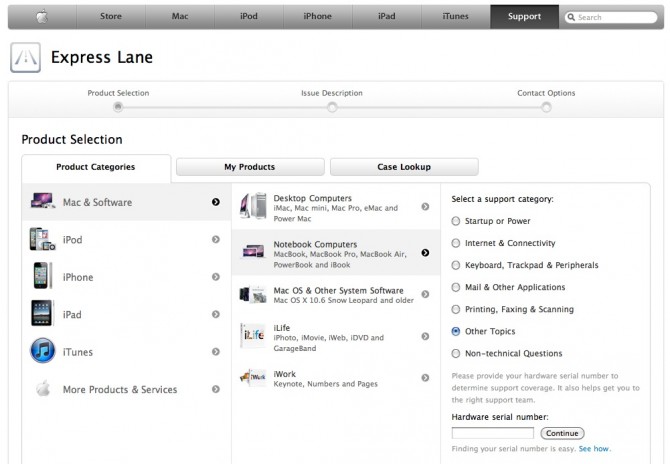The image size is (670, 464).
Task: Open the Mac navigation item
Action: (180, 17)
